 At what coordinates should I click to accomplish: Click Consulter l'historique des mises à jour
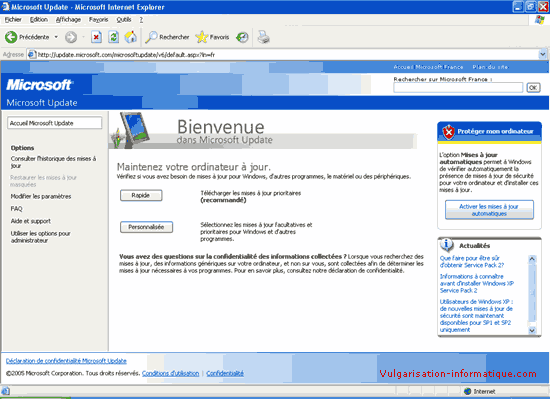click(53, 162)
